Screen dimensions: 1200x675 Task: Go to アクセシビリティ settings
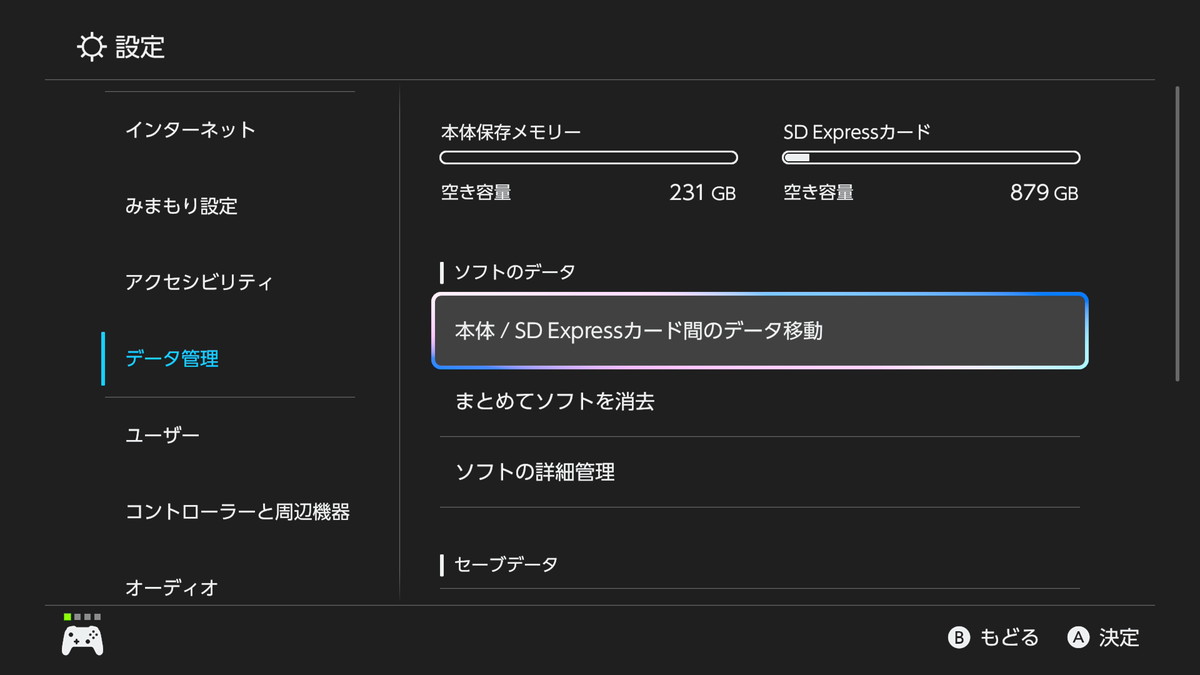coord(198,282)
